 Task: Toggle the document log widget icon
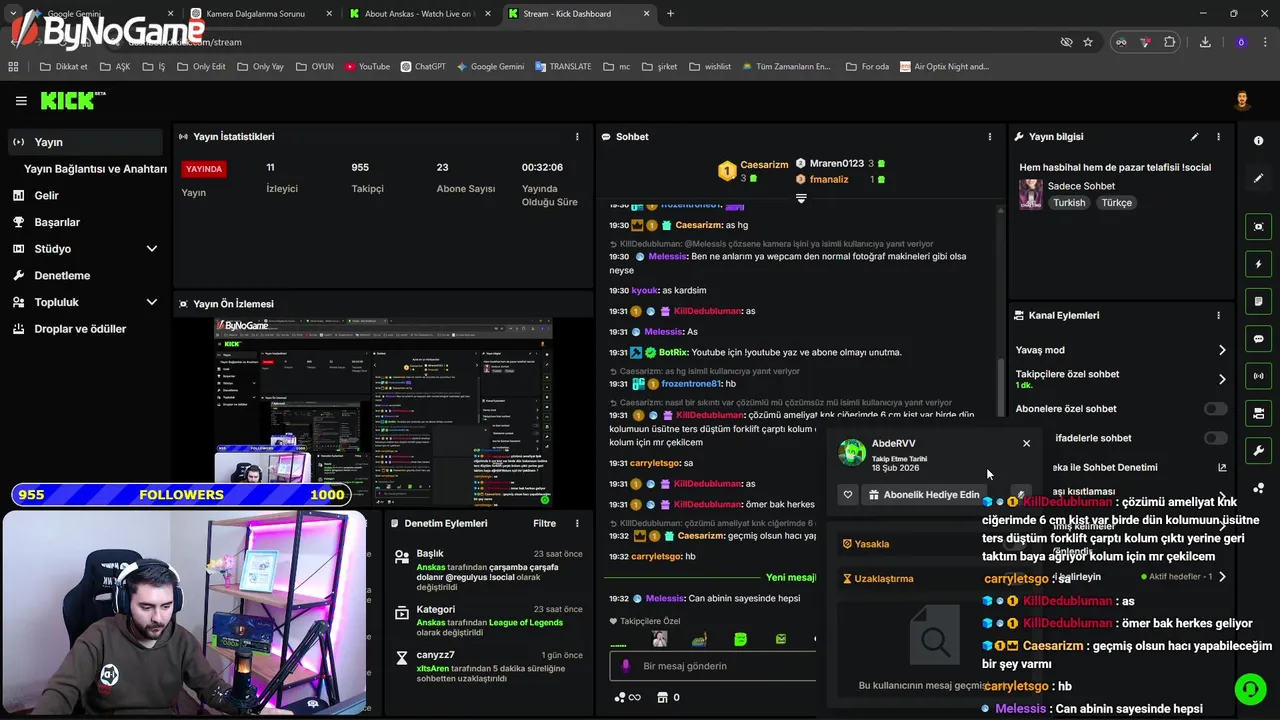(1258, 301)
